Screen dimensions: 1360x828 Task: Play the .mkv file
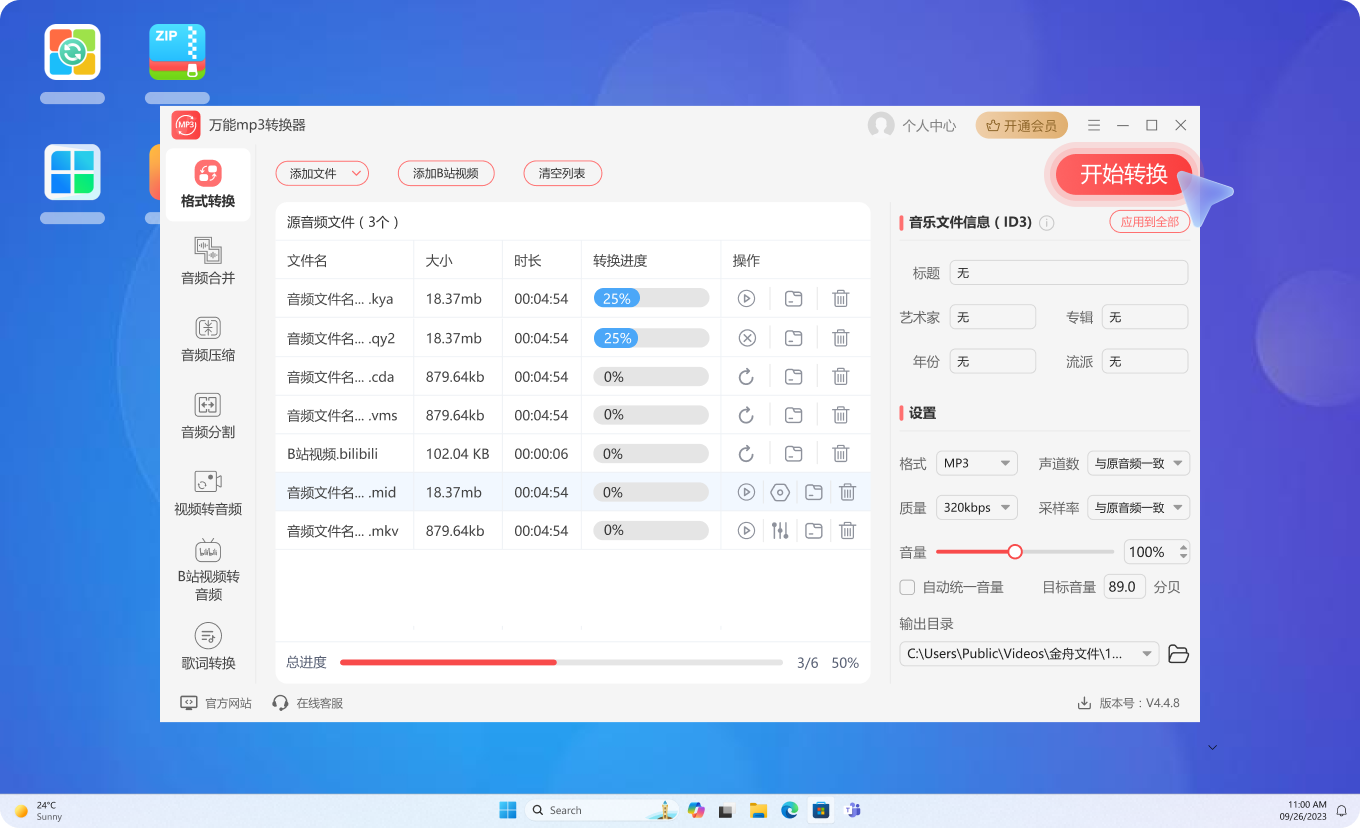[746, 531]
